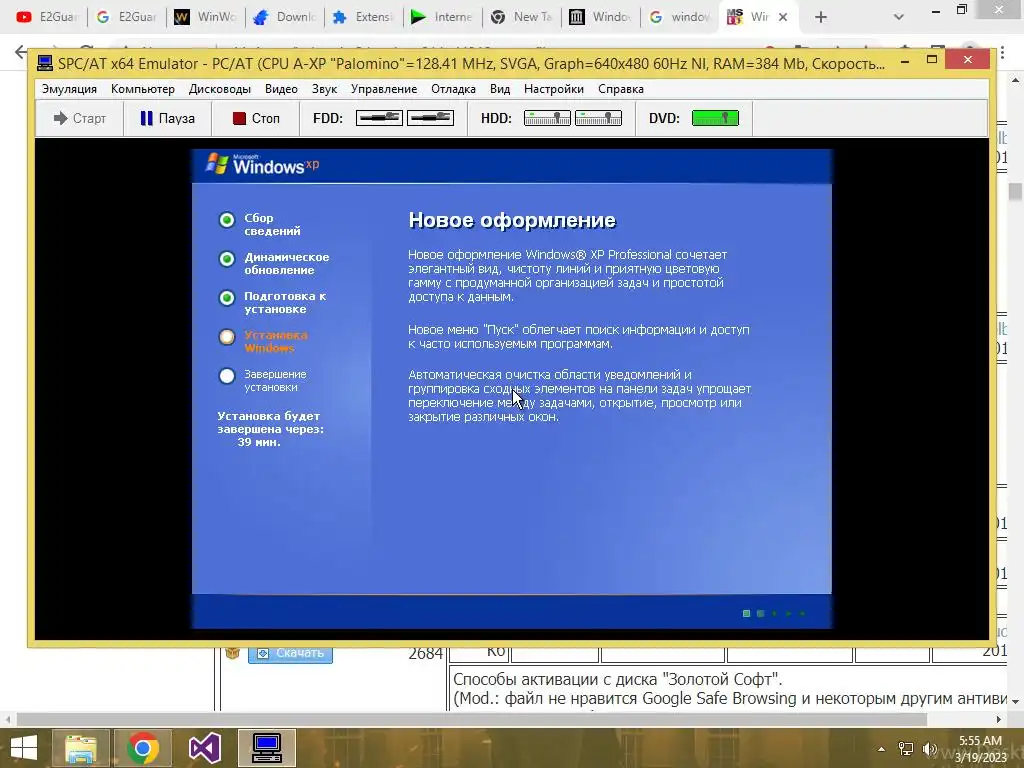Switch to the Windov archive browser tab
The width and height of the screenshot is (1024, 768).
(x=600, y=17)
